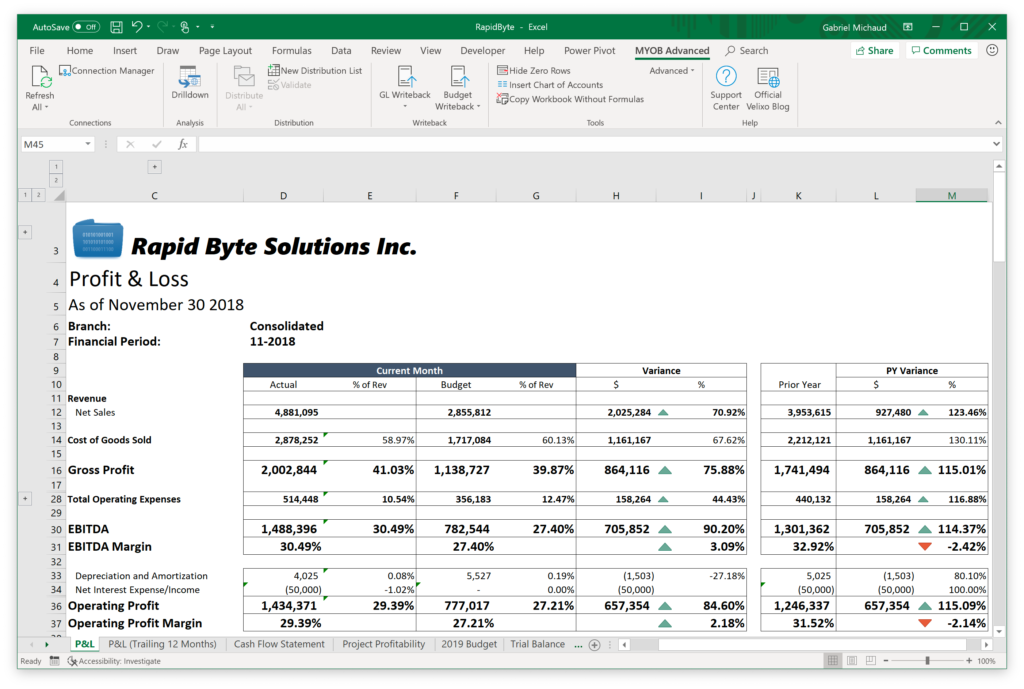Image resolution: width=1024 pixels, height=689 pixels.
Task: Switch to Page Break Preview
Action: [x=871, y=661]
